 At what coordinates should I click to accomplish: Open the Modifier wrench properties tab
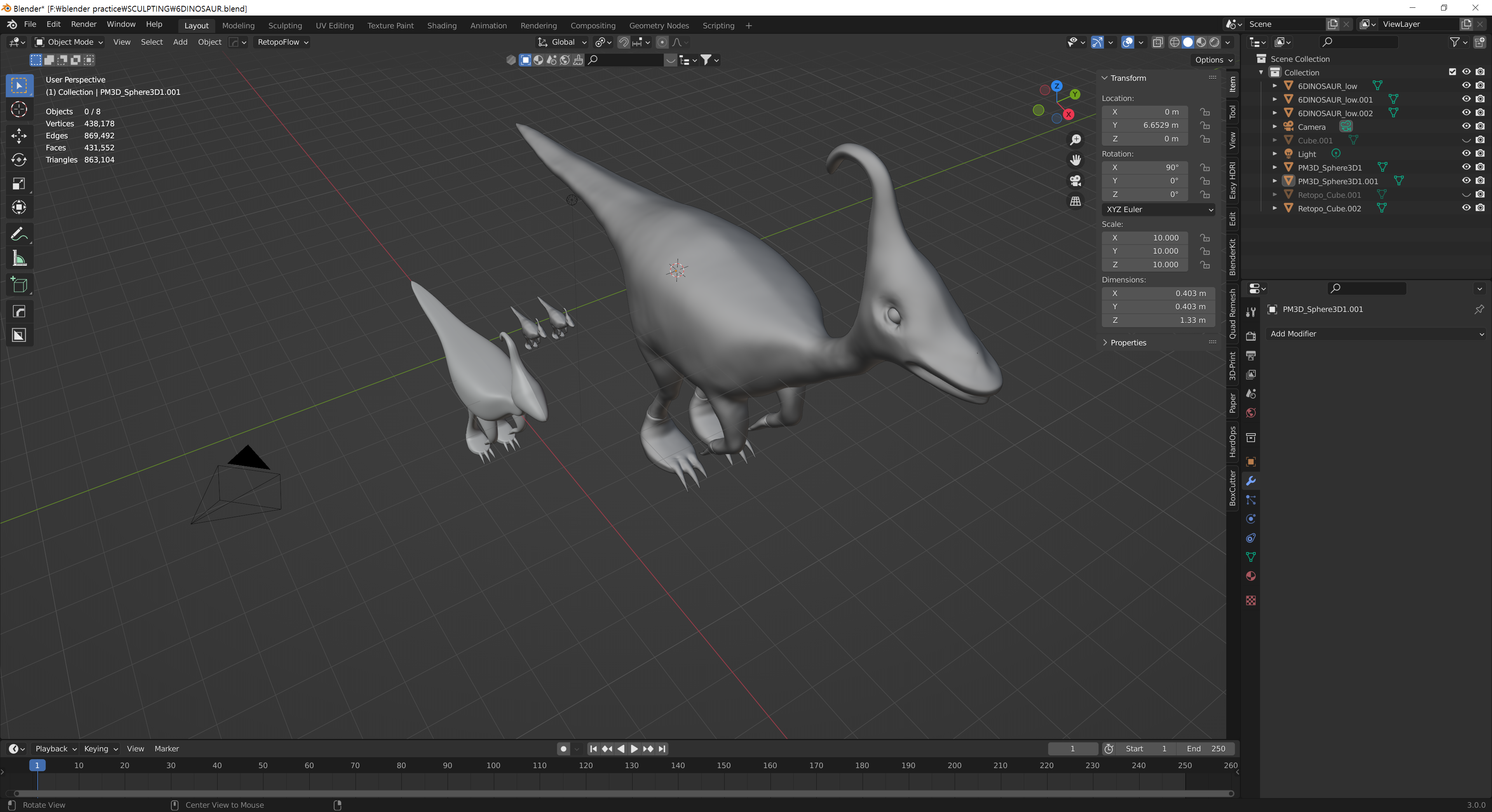coord(1251,481)
